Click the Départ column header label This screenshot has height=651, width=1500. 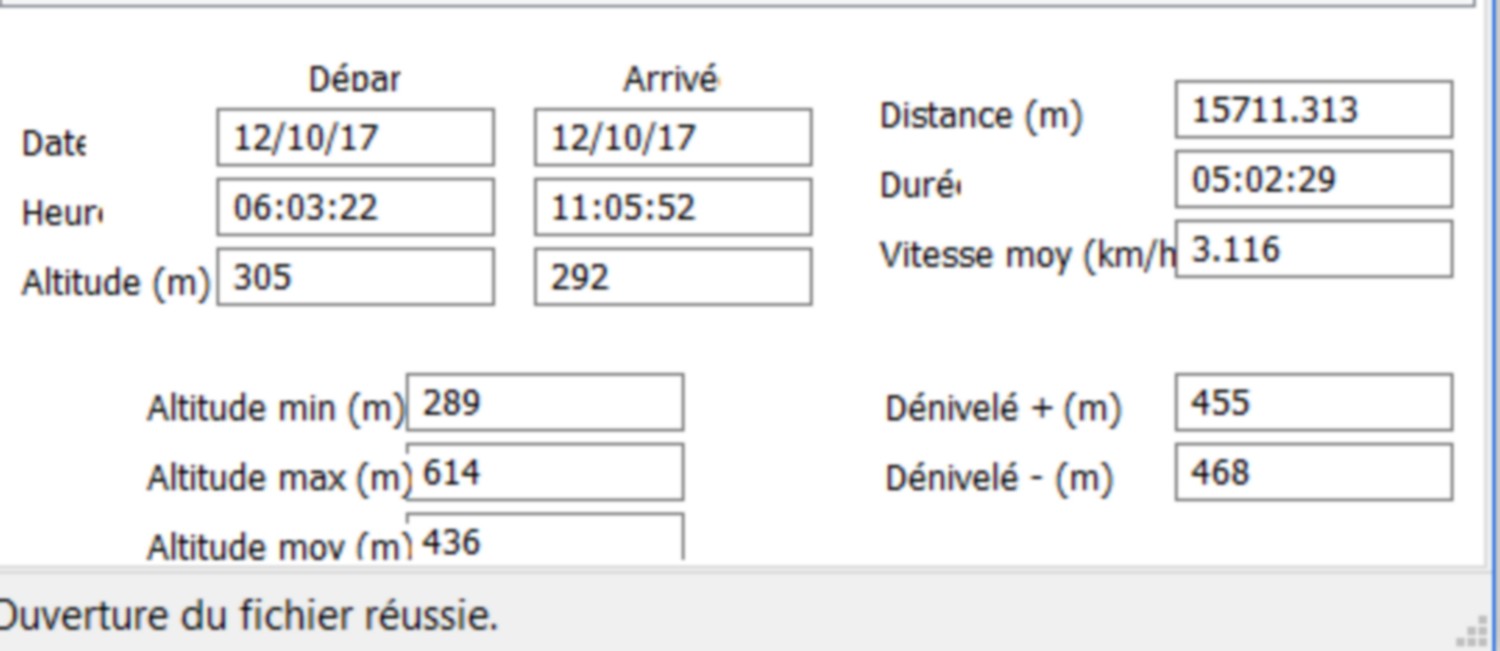[355, 80]
